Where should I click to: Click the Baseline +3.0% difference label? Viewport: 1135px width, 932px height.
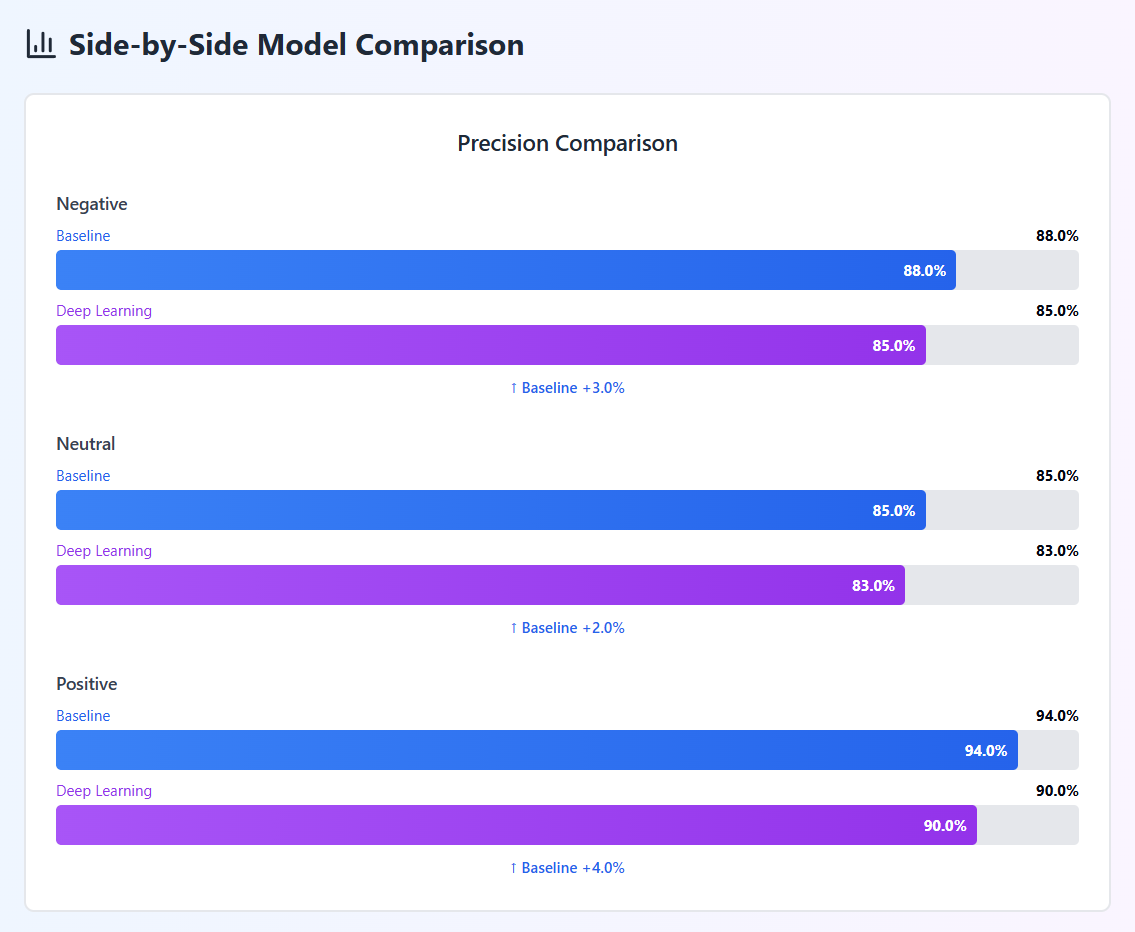(x=567, y=388)
